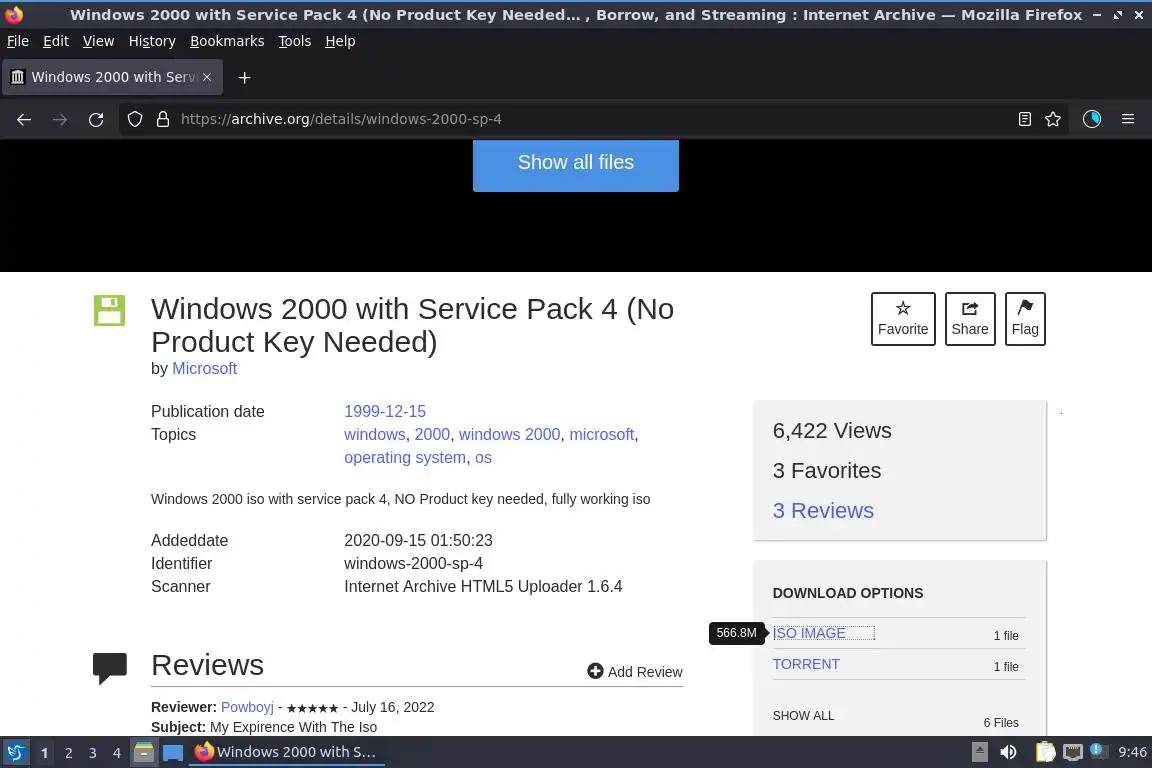Open reviewer Powboyj profile
The height and width of the screenshot is (768, 1152).
[247, 707]
